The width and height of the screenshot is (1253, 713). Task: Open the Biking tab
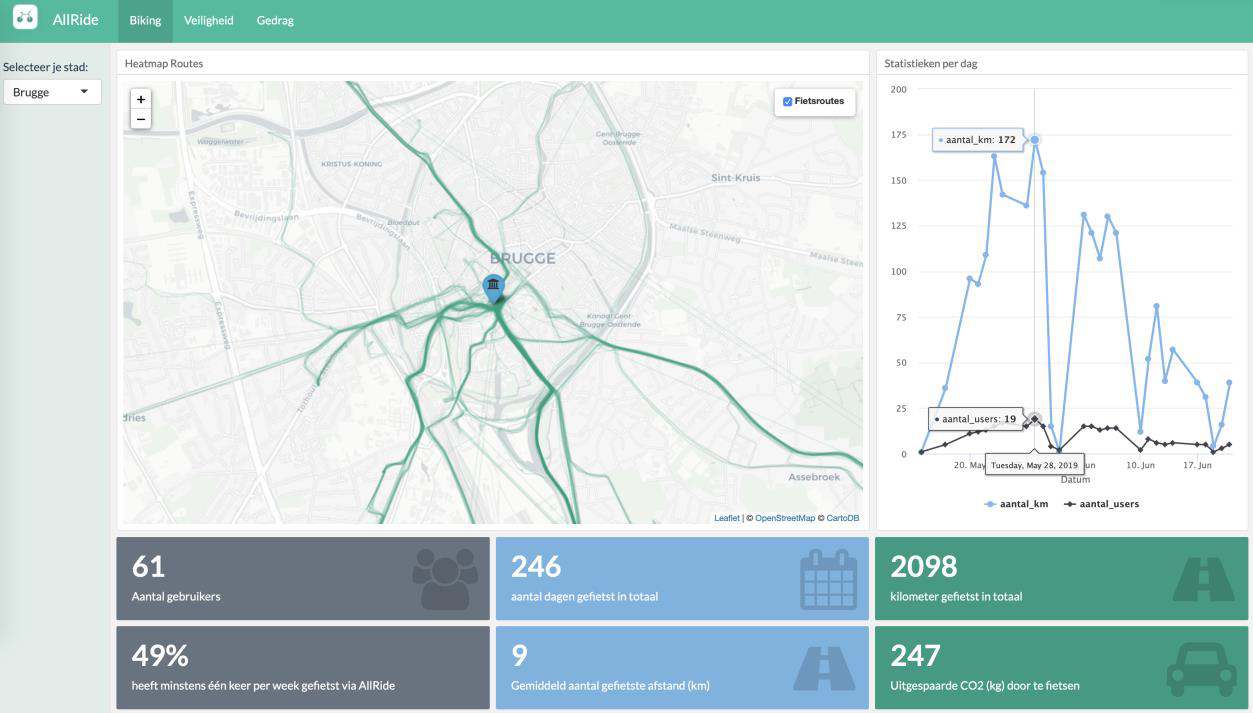point(145,20)
